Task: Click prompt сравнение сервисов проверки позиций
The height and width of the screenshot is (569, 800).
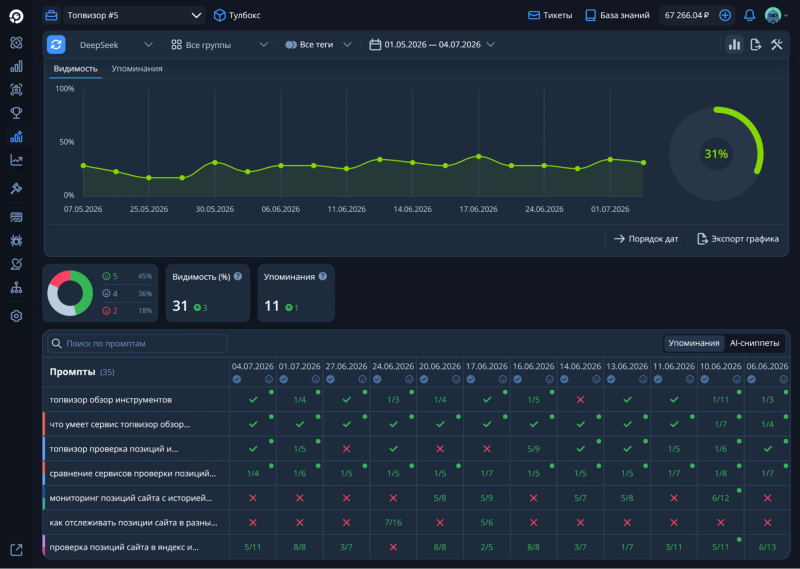Action: [133, 473]
